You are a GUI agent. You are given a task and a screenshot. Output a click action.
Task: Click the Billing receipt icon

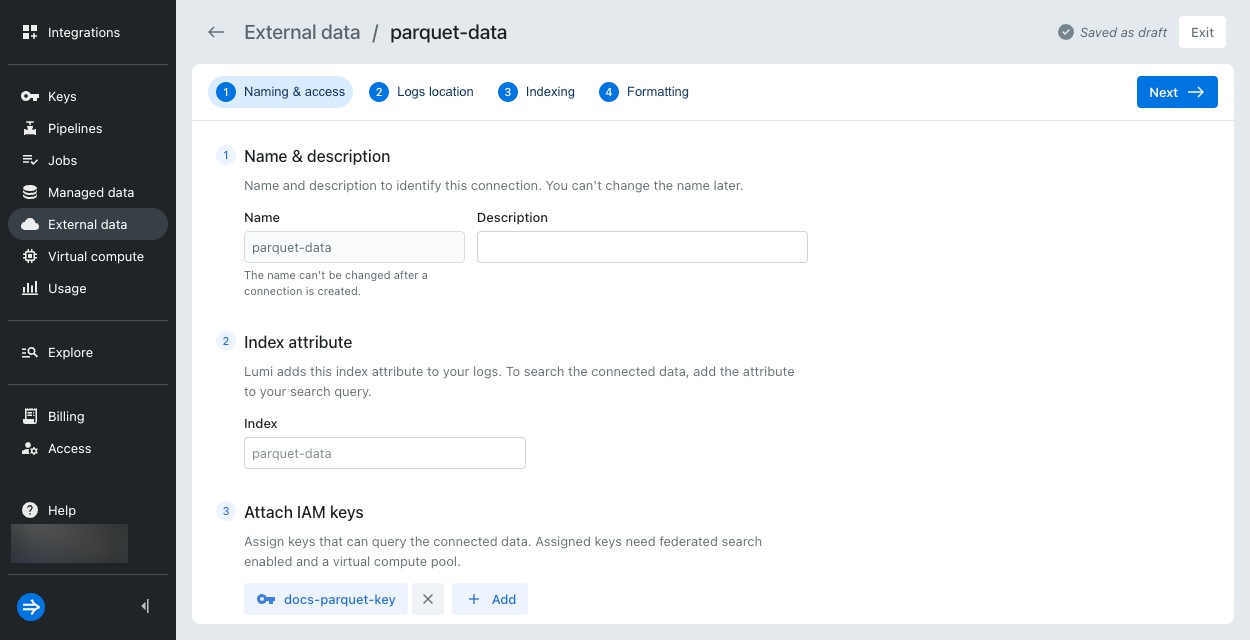click(x=30, y=416)
